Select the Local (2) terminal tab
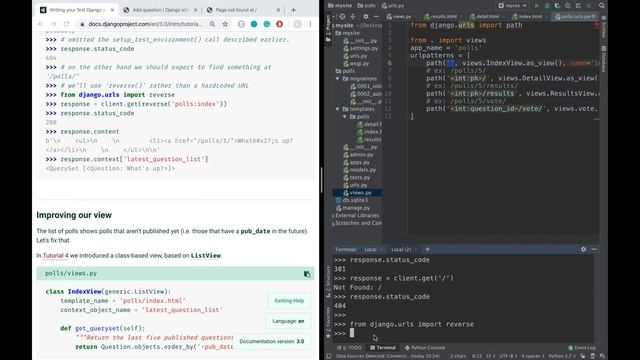640x360 pixels. (401, 249)
